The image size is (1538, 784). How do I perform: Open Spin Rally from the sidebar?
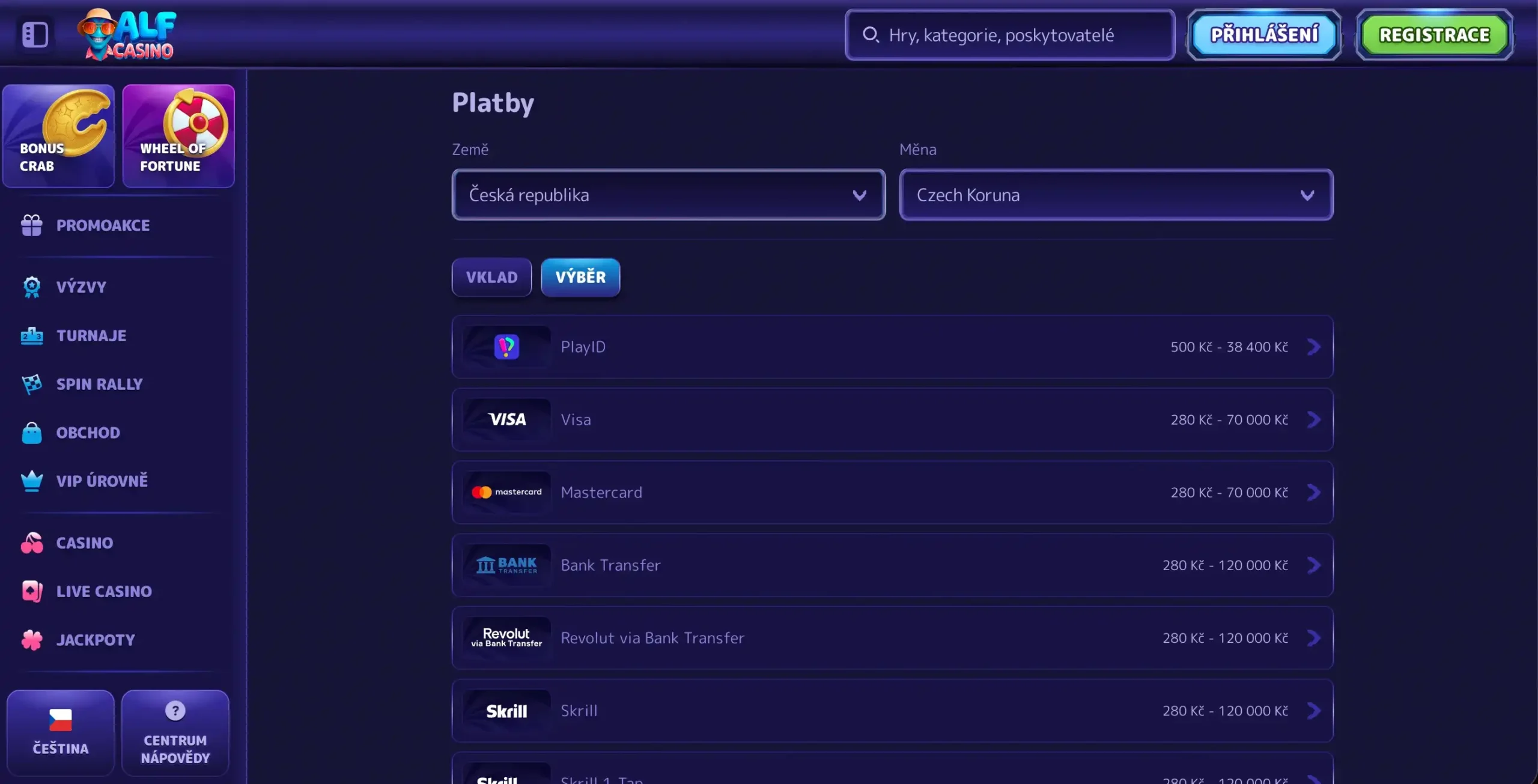coord(99,384)
